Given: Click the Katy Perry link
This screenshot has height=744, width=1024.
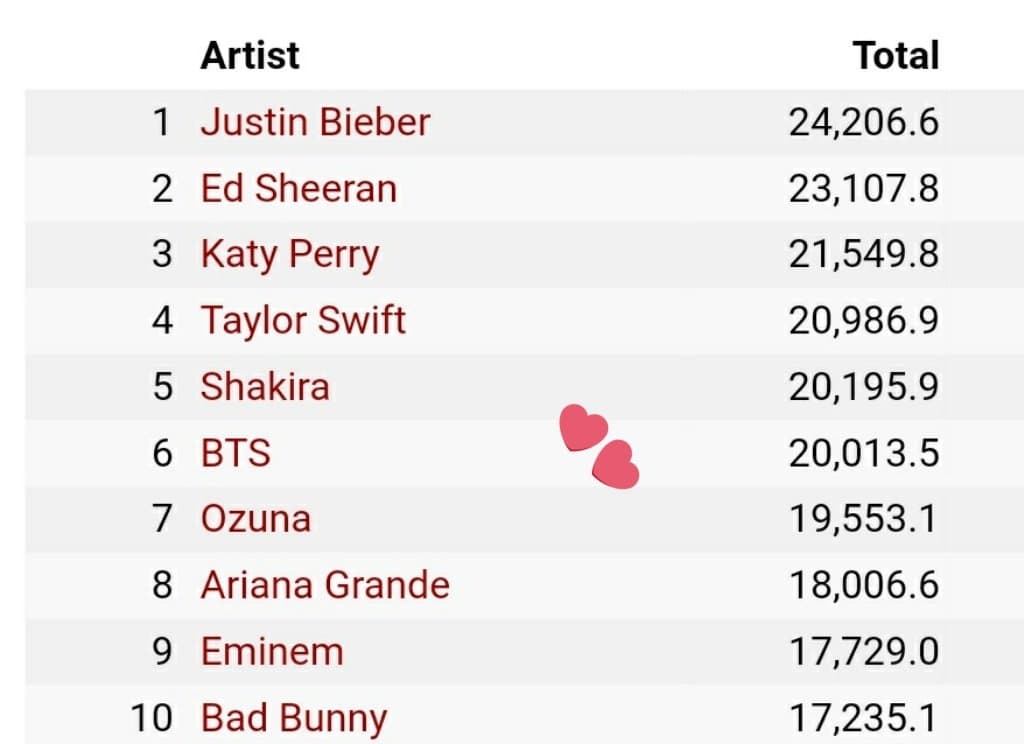Looking at the screenshot, I should (x=289, y=255).
